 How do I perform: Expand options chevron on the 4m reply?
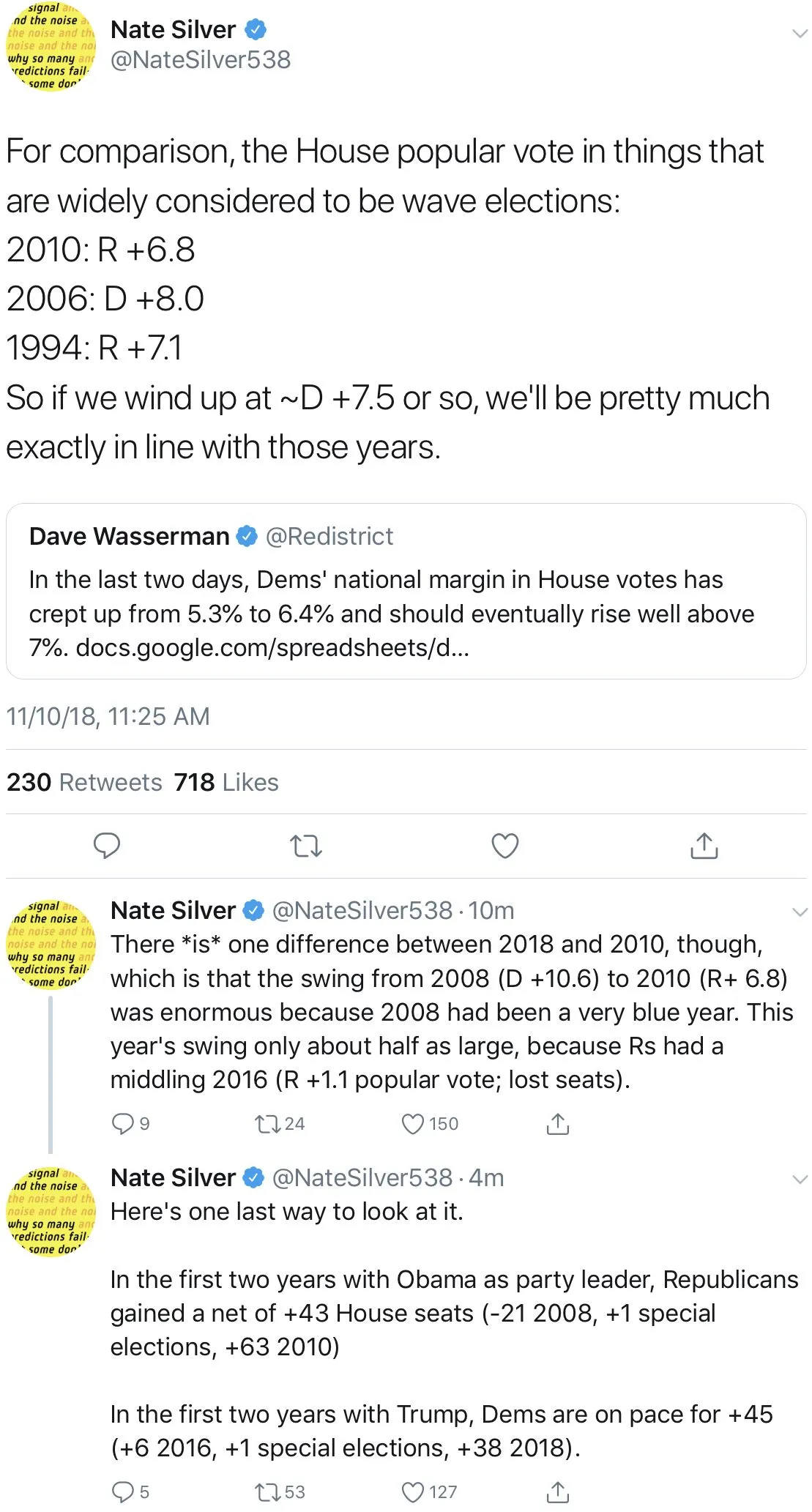pos(800,1180)
